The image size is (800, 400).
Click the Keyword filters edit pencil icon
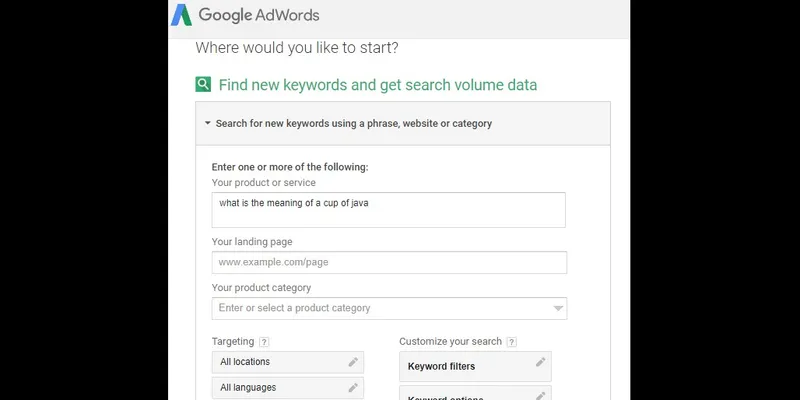coord(540,362)
